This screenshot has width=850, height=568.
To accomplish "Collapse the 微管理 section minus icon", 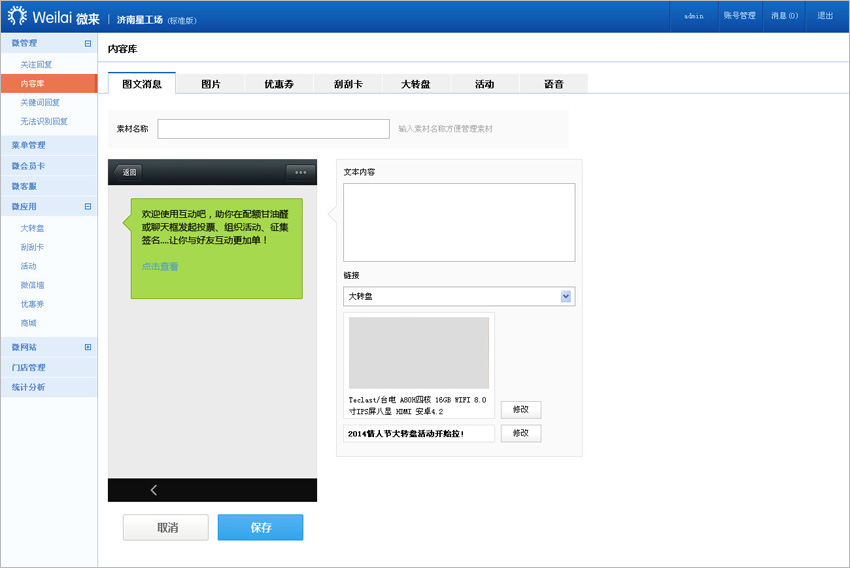I will [x=88, y=44].
